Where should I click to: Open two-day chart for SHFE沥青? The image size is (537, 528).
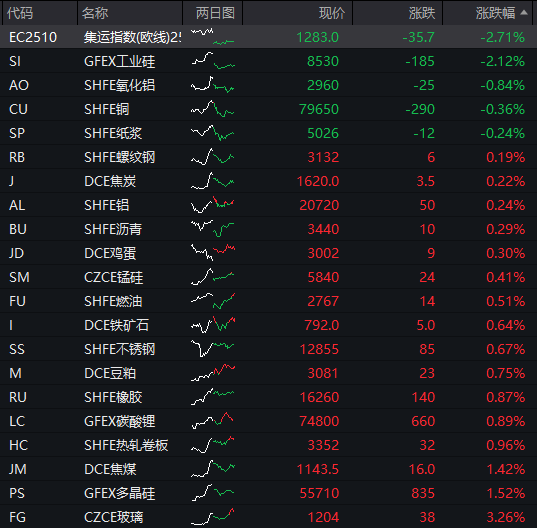(x=213, y=229)
